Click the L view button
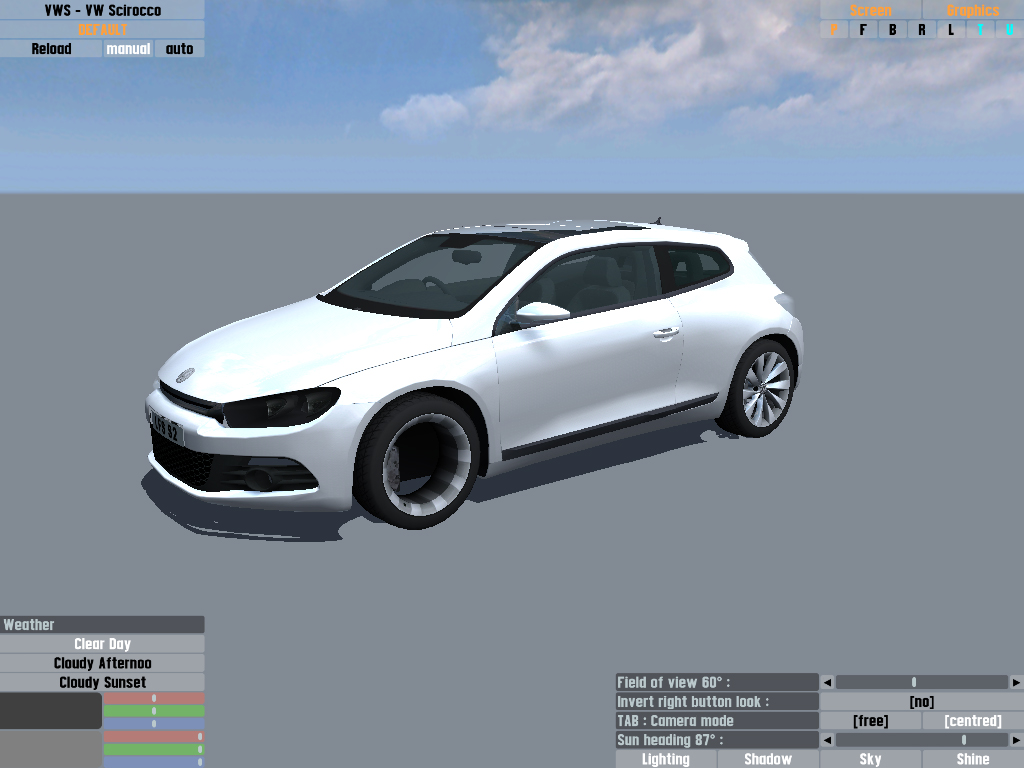1024x768 pixels. point(951,29)
